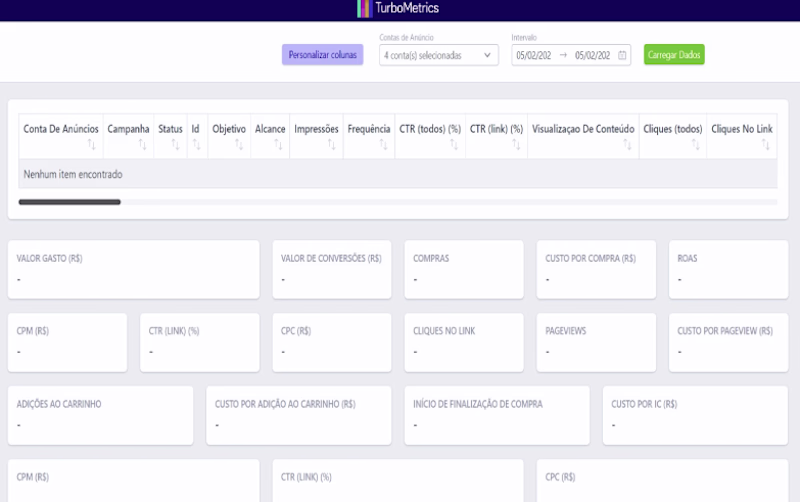The height and width of the screenshot is (502, 800).
Task: Click INÍCIO DE FINALIZAÇÃO DE COMPRA label
Action: (478, 404)
